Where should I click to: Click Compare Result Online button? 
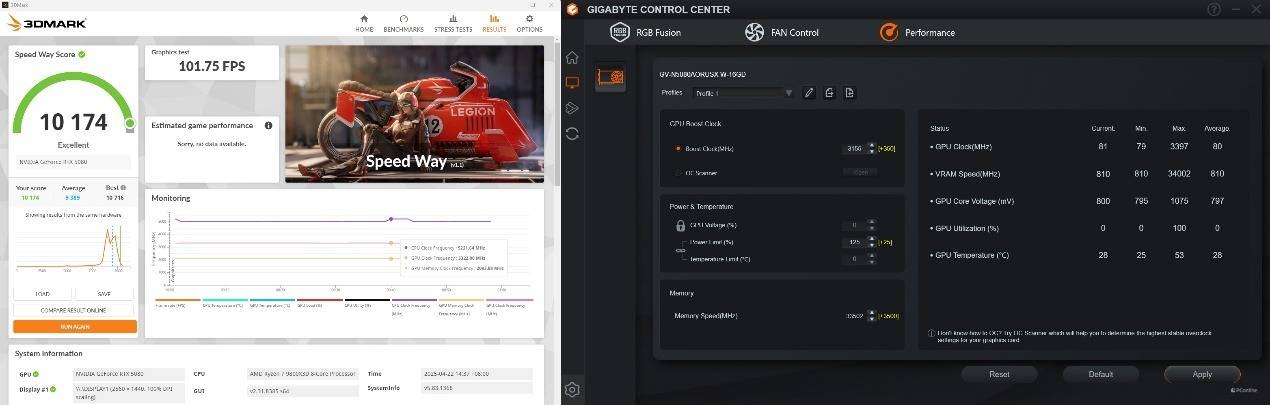[75, 310]
